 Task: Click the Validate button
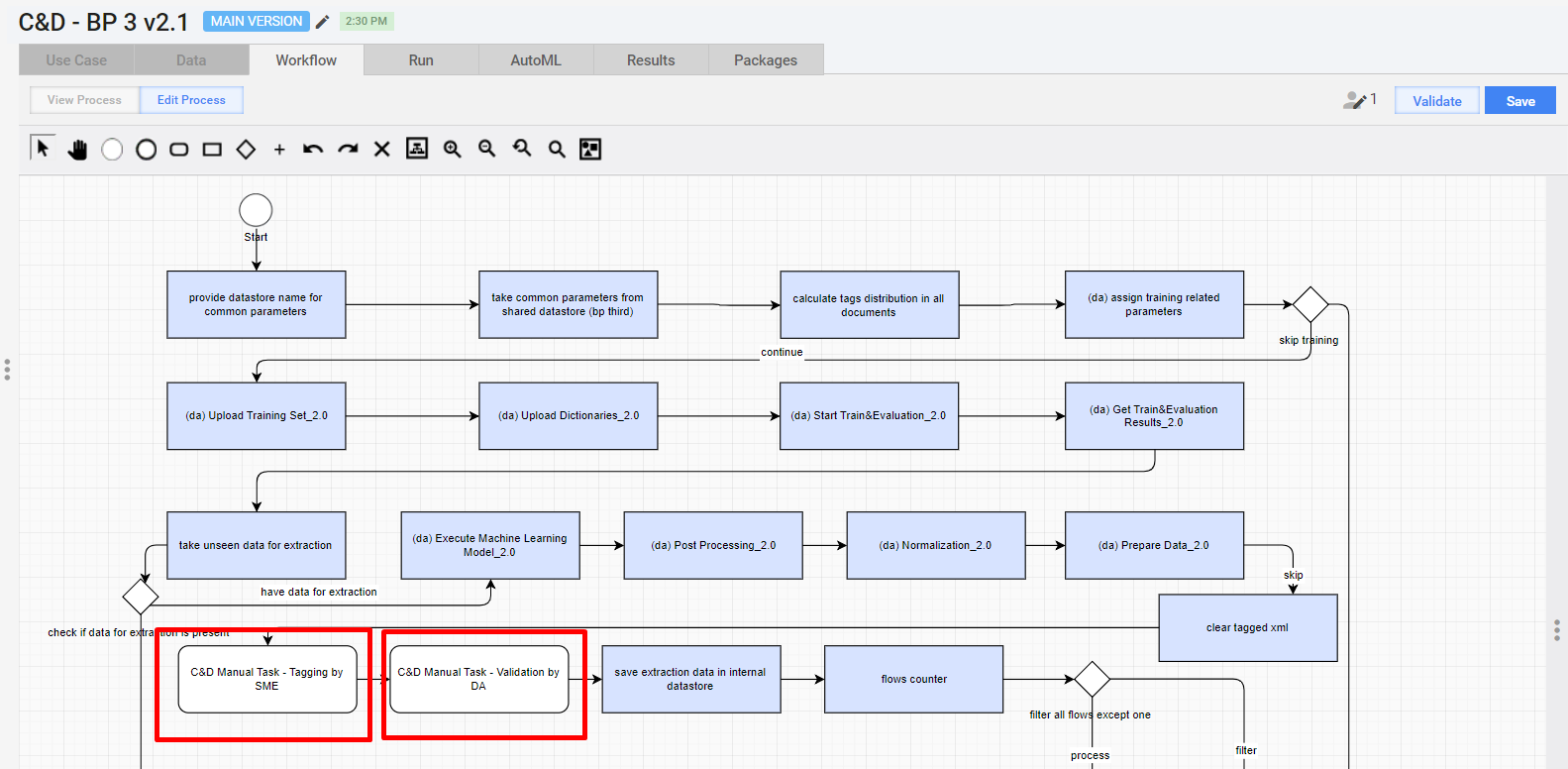tap(1436, 101)
